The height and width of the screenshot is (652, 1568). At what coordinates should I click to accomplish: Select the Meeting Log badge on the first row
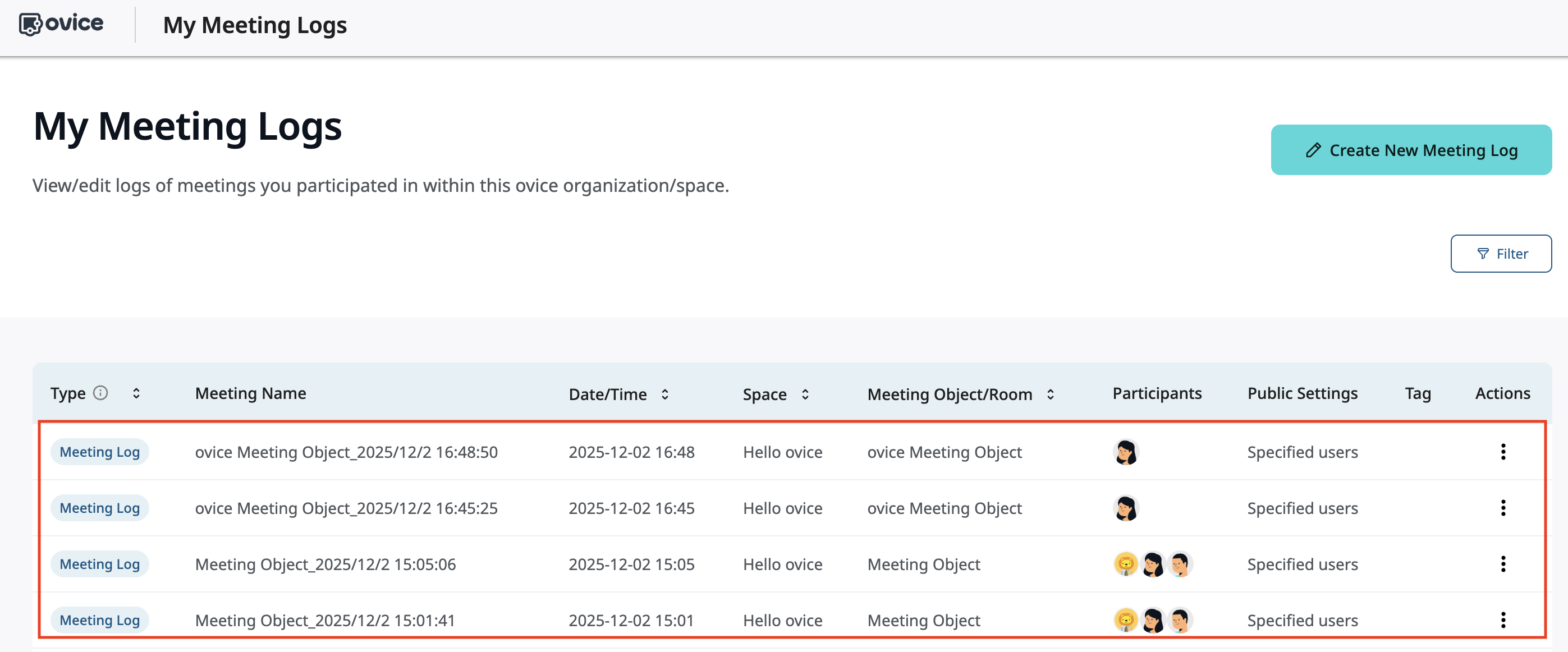coord(99,452)
